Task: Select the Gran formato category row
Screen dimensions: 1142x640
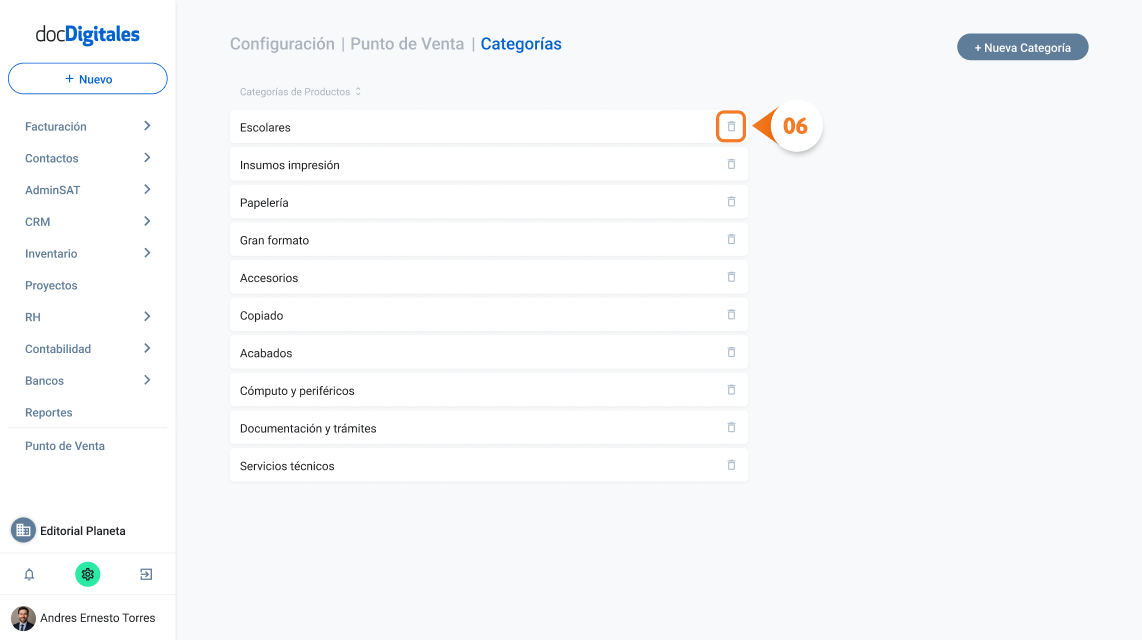Action: [x=489, y=240]
